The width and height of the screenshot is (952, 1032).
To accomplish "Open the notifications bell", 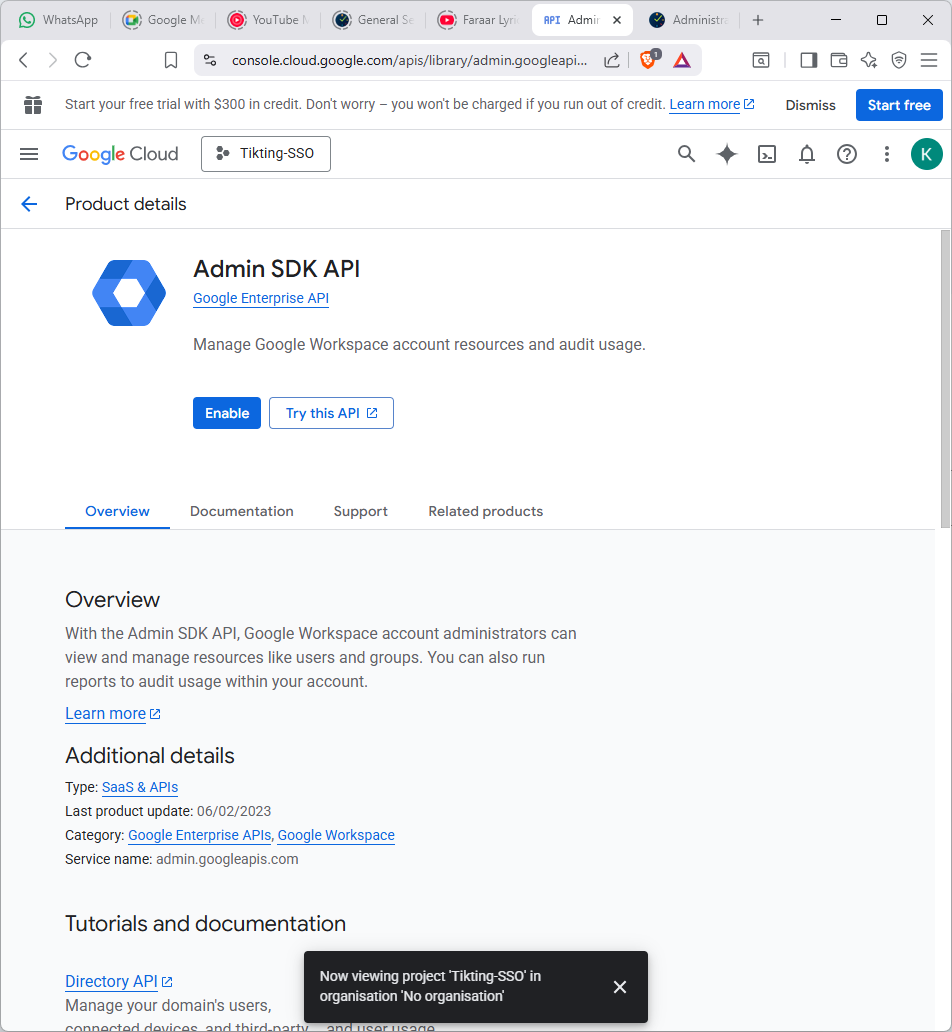I will coord(807,154).
